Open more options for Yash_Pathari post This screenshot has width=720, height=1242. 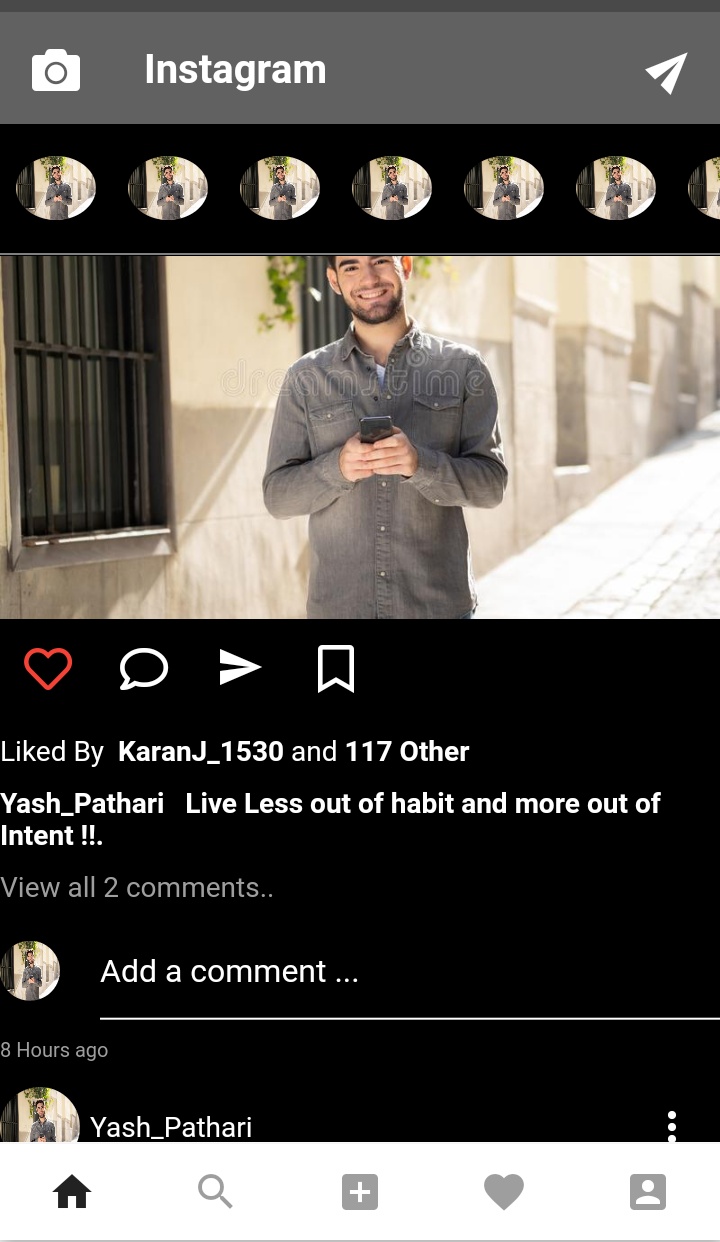click(x=672, y=1126)
